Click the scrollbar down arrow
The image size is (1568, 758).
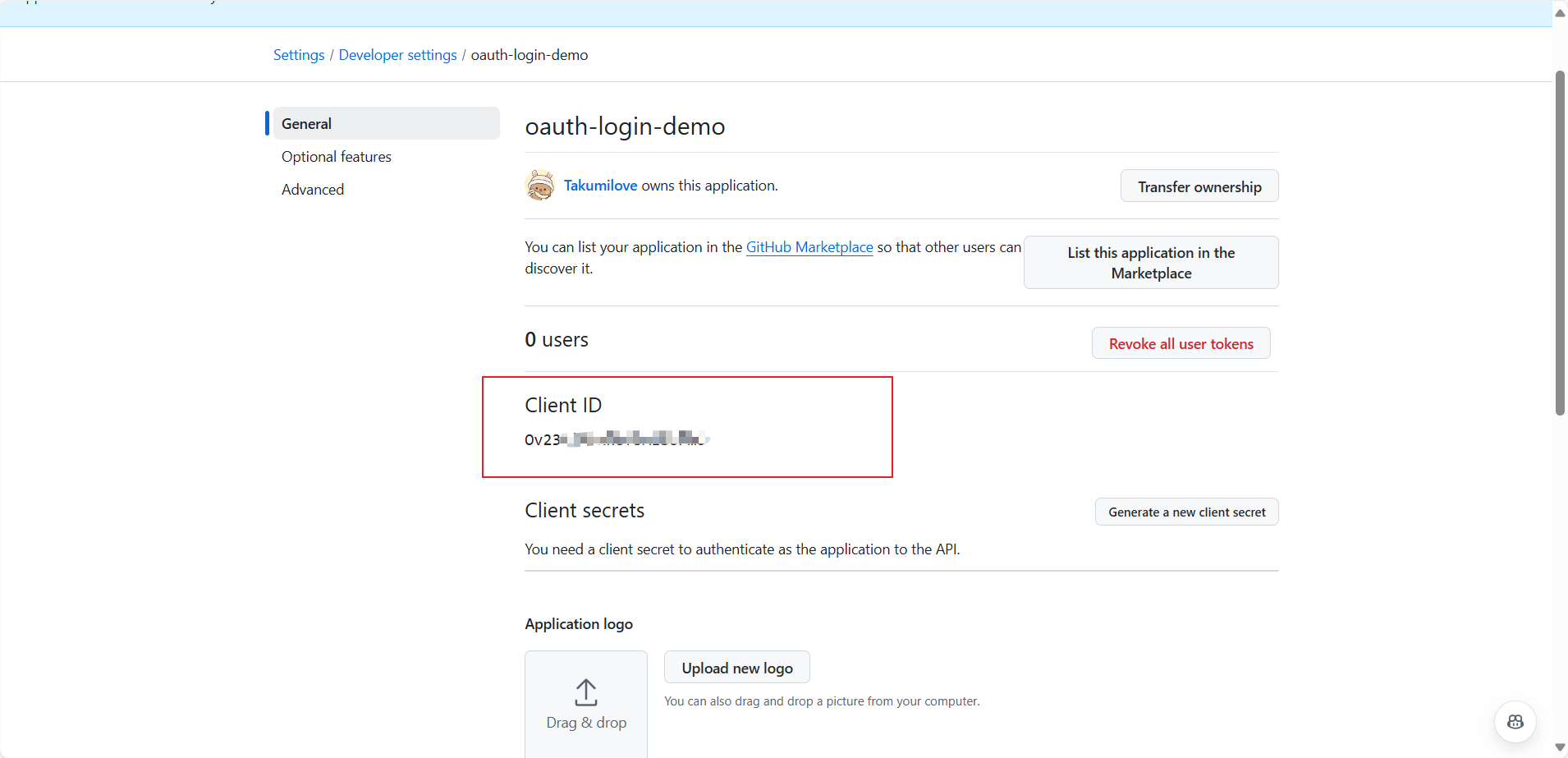pyautogui.click(x=1561, y=747)
